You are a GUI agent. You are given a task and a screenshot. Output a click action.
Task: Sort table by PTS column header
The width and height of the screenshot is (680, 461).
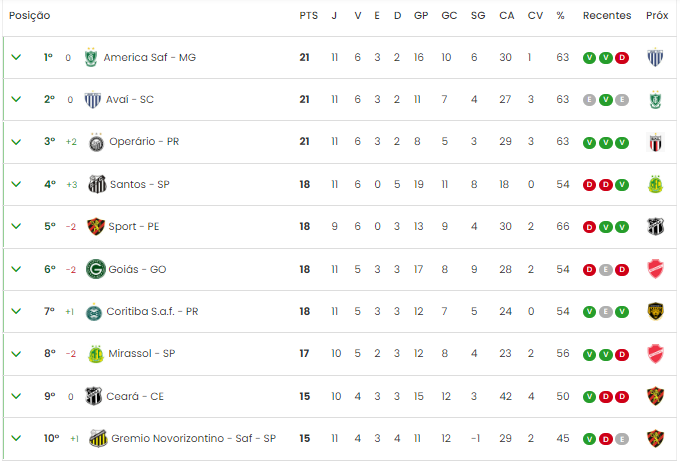point(308,16)
